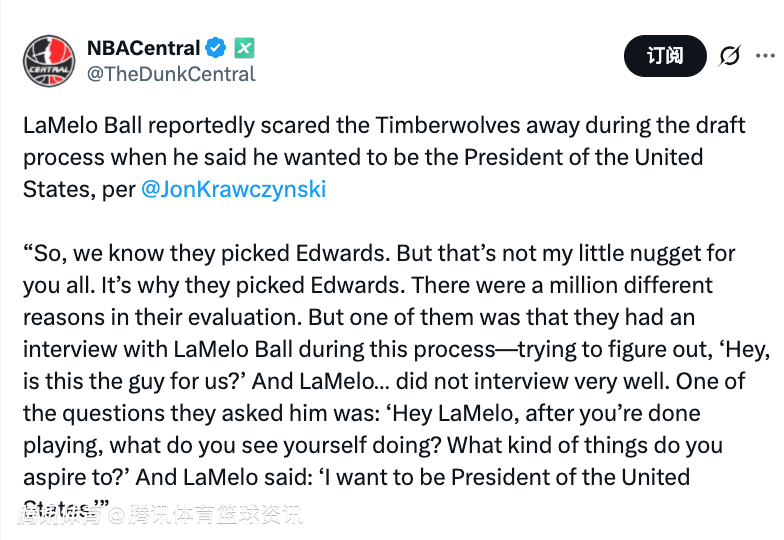Viewport: 784px width, 540px height.
Task: Click the blue verified checkmark badge
Action: pyautogui.click(x=216, y=47)
